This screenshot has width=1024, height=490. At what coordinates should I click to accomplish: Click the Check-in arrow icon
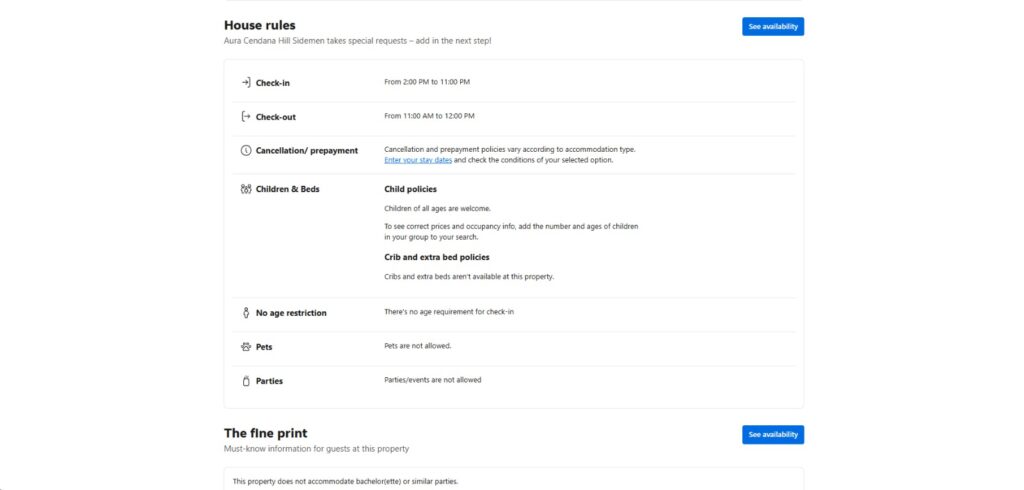tap(246, 82)
